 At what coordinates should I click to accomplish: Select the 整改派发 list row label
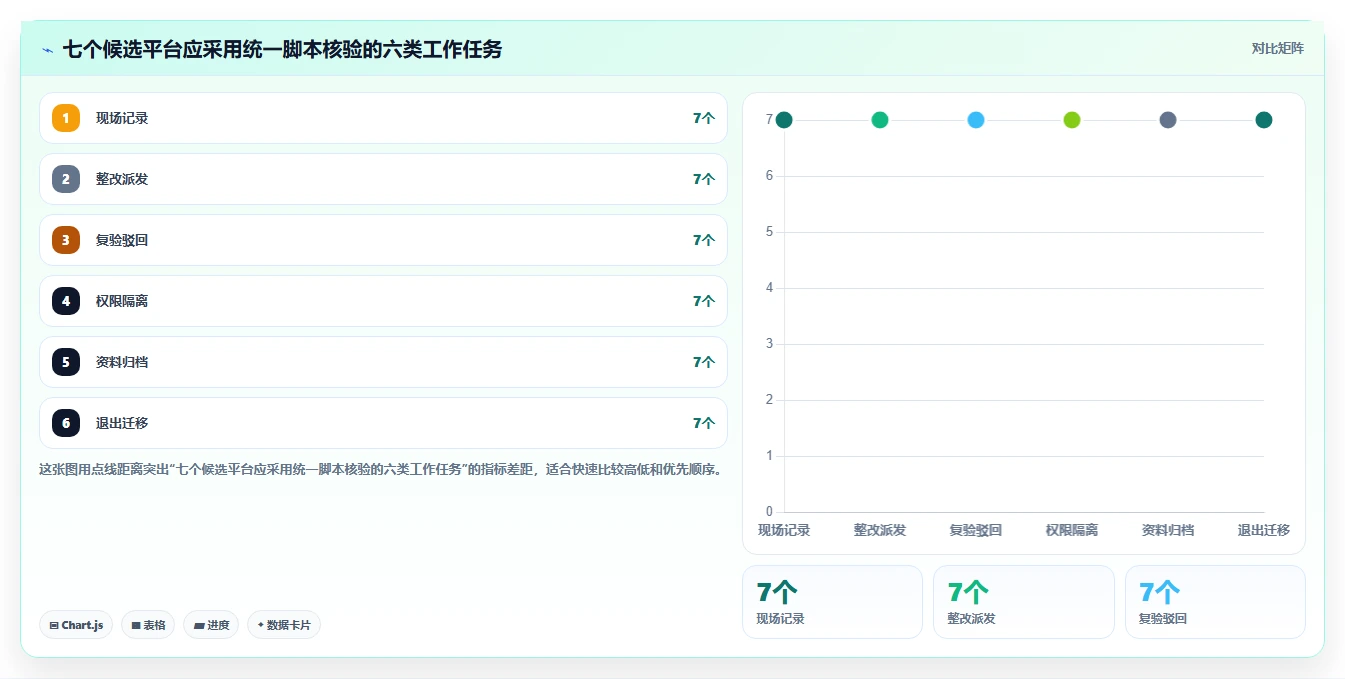coord(122,179)
